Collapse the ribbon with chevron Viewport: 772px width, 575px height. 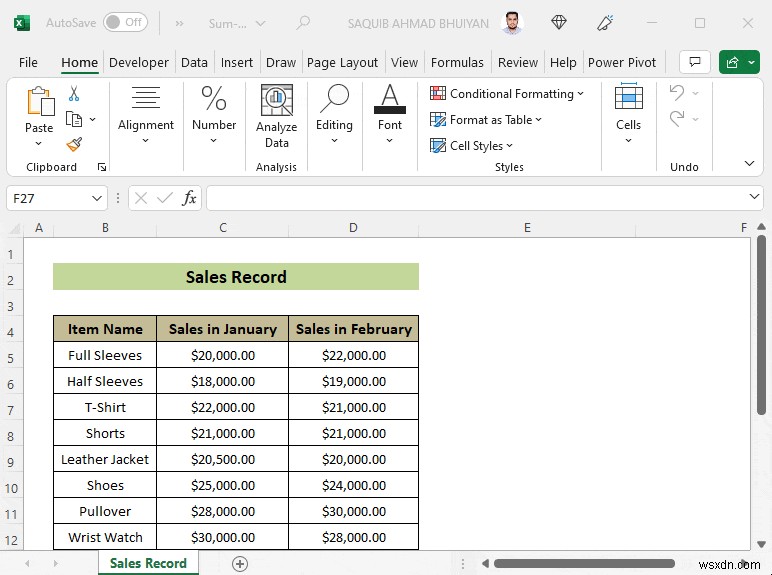[749, 163]
